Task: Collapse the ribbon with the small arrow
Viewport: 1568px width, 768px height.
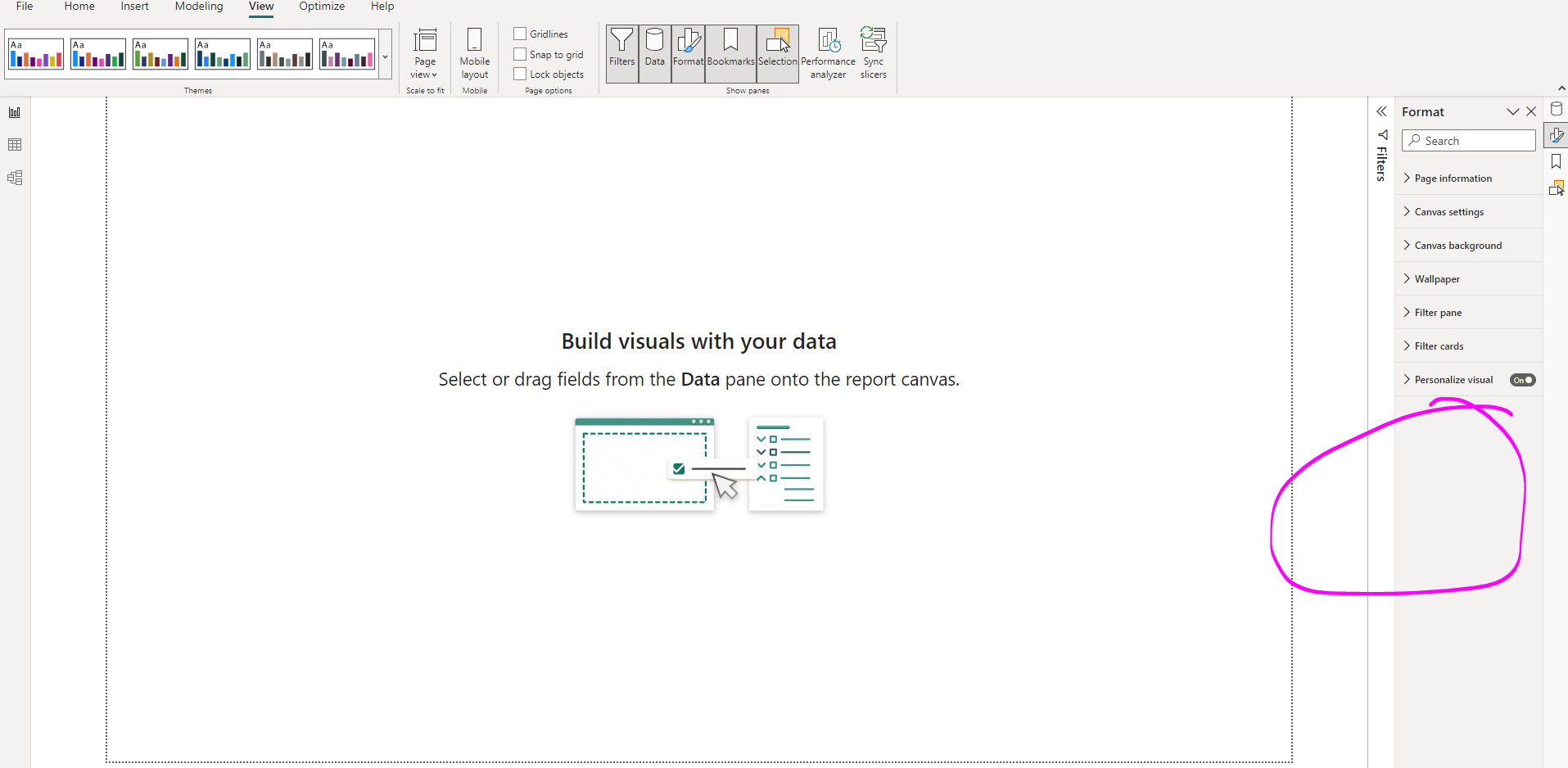Action: pos(1561,88)
